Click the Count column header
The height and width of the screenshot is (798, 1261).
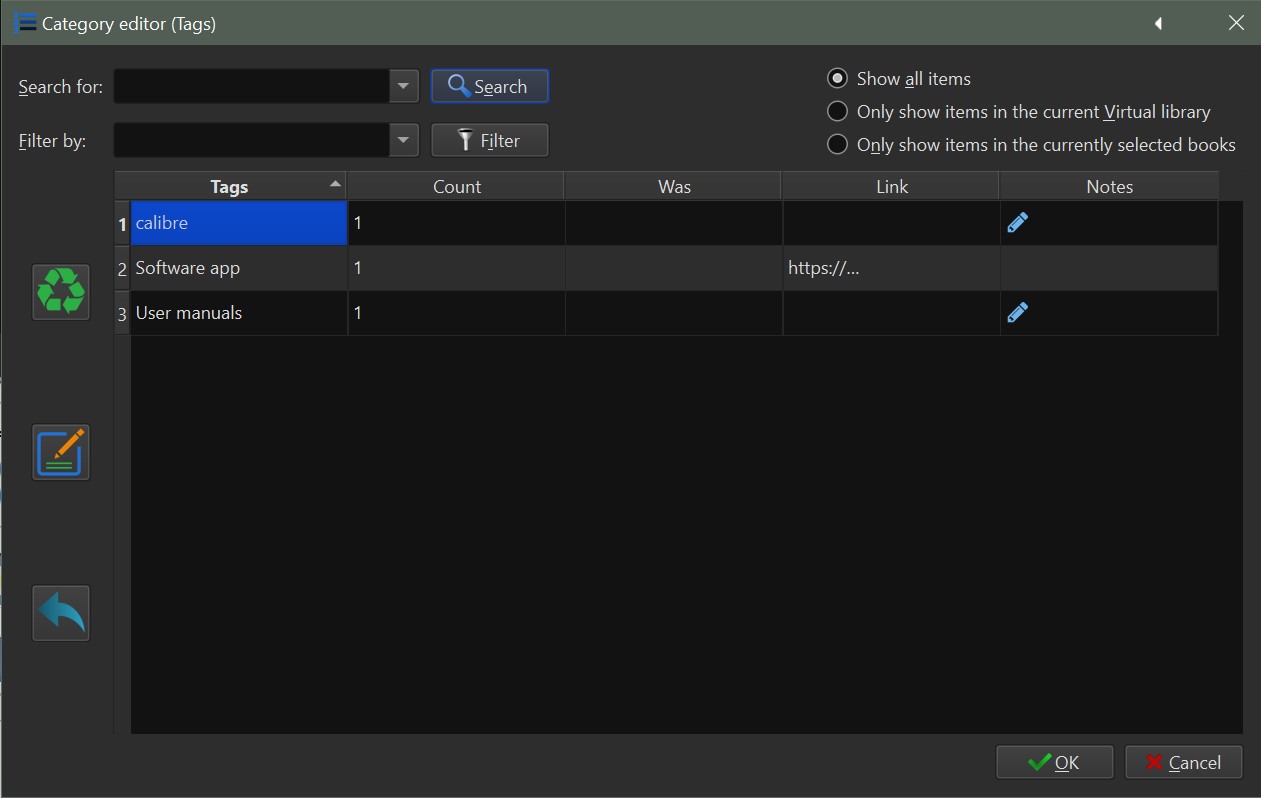(x=456, y=187)
